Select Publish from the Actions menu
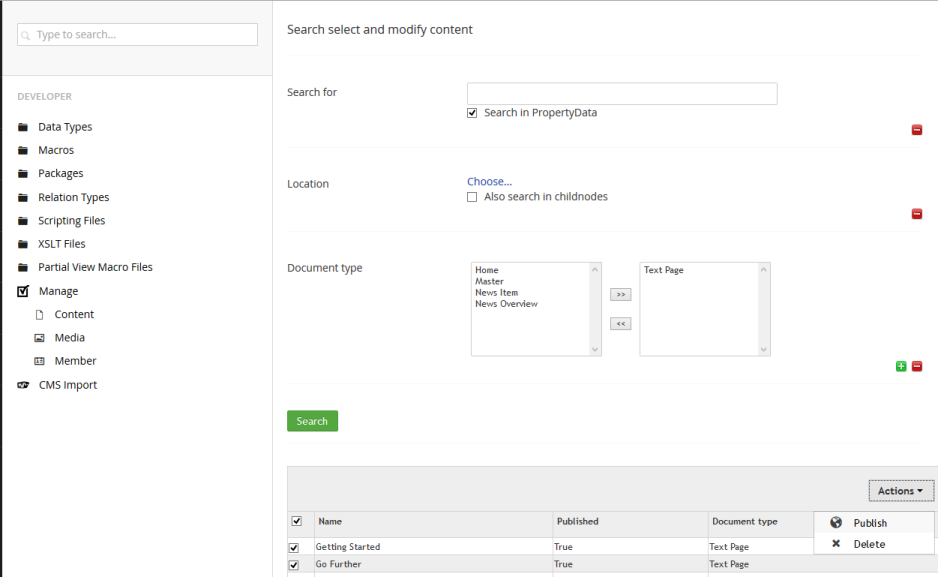The image size is (938, 577). (x=869, y=523)
